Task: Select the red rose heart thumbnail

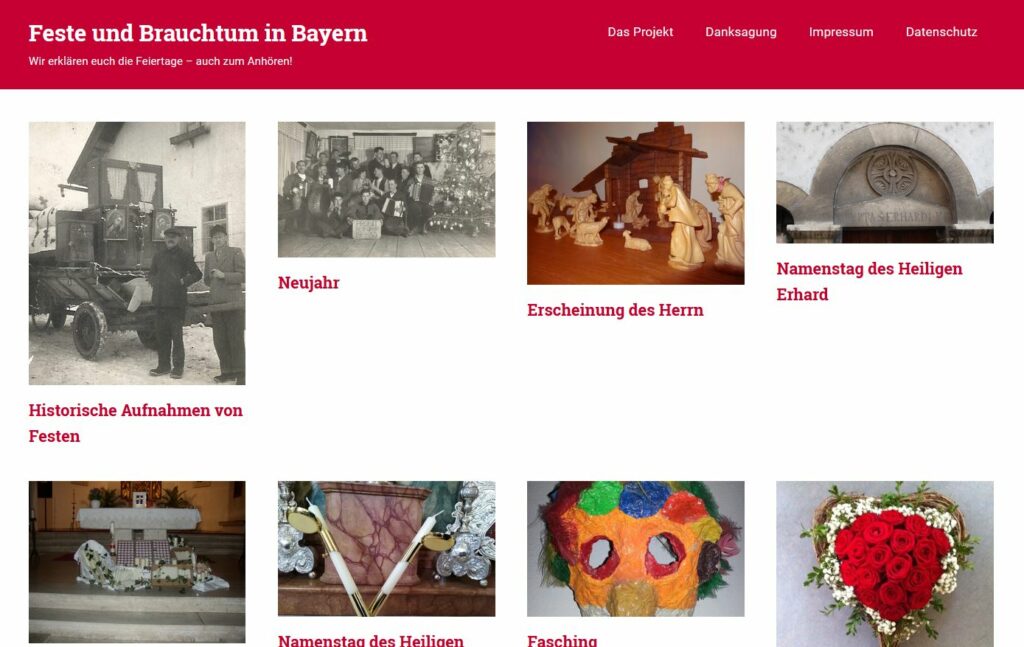Action: coord(885,564)
